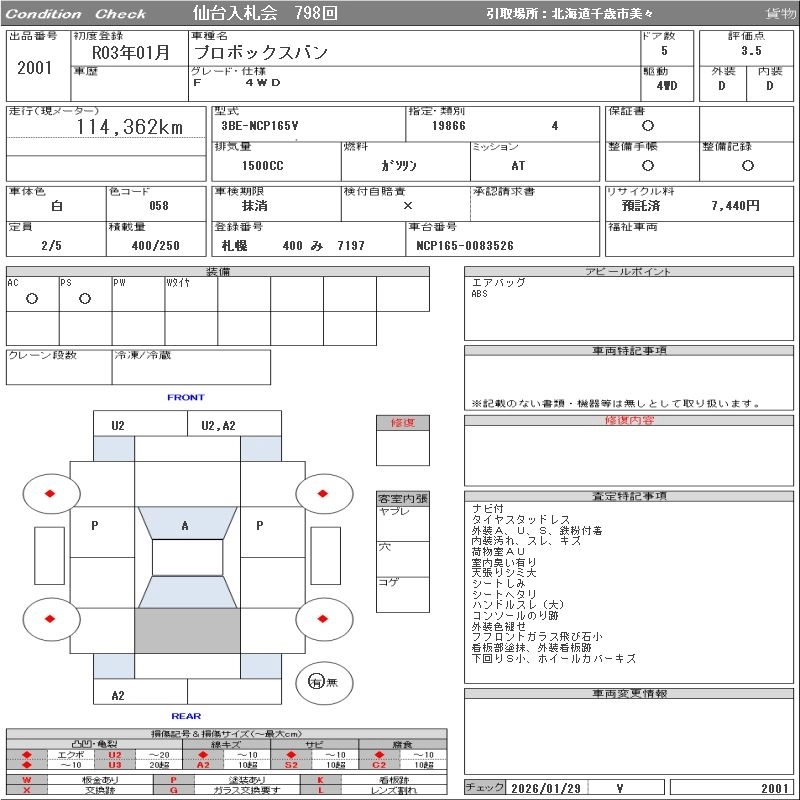Screen dimensions: 800x800
Task: Click the 査定特記事項 section header
Action: coord(629,496)
